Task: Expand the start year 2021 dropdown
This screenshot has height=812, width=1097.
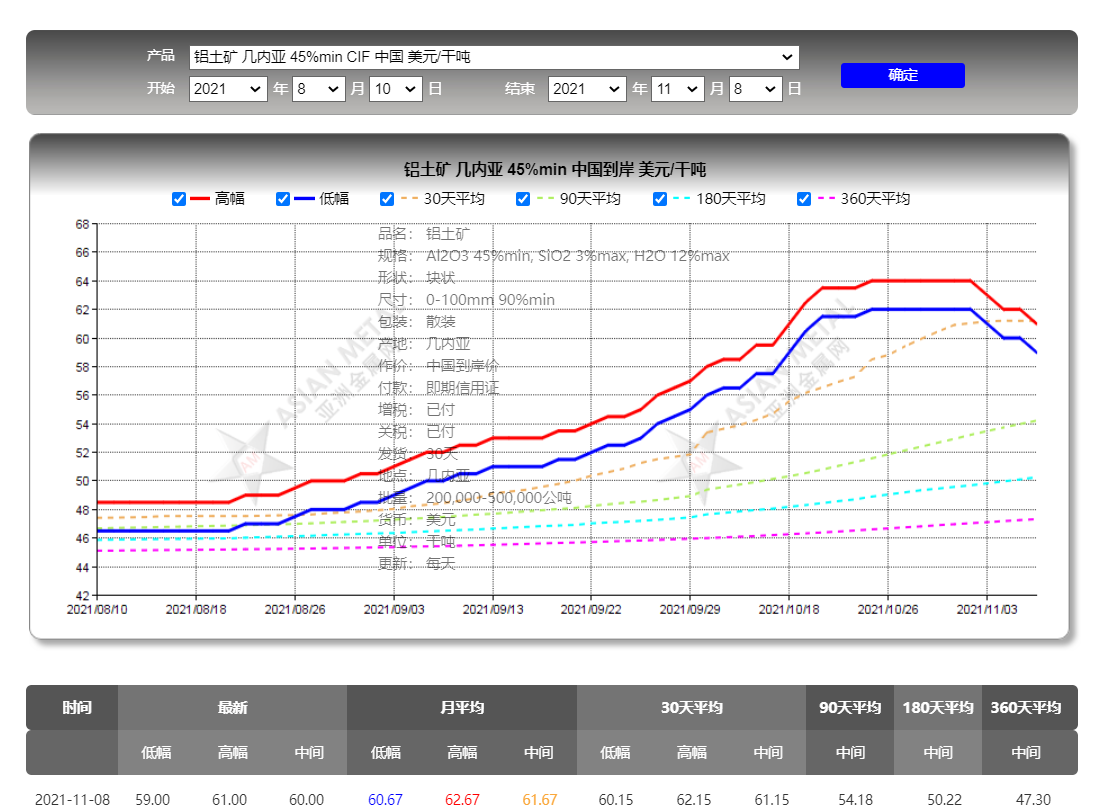Action: 228,89
